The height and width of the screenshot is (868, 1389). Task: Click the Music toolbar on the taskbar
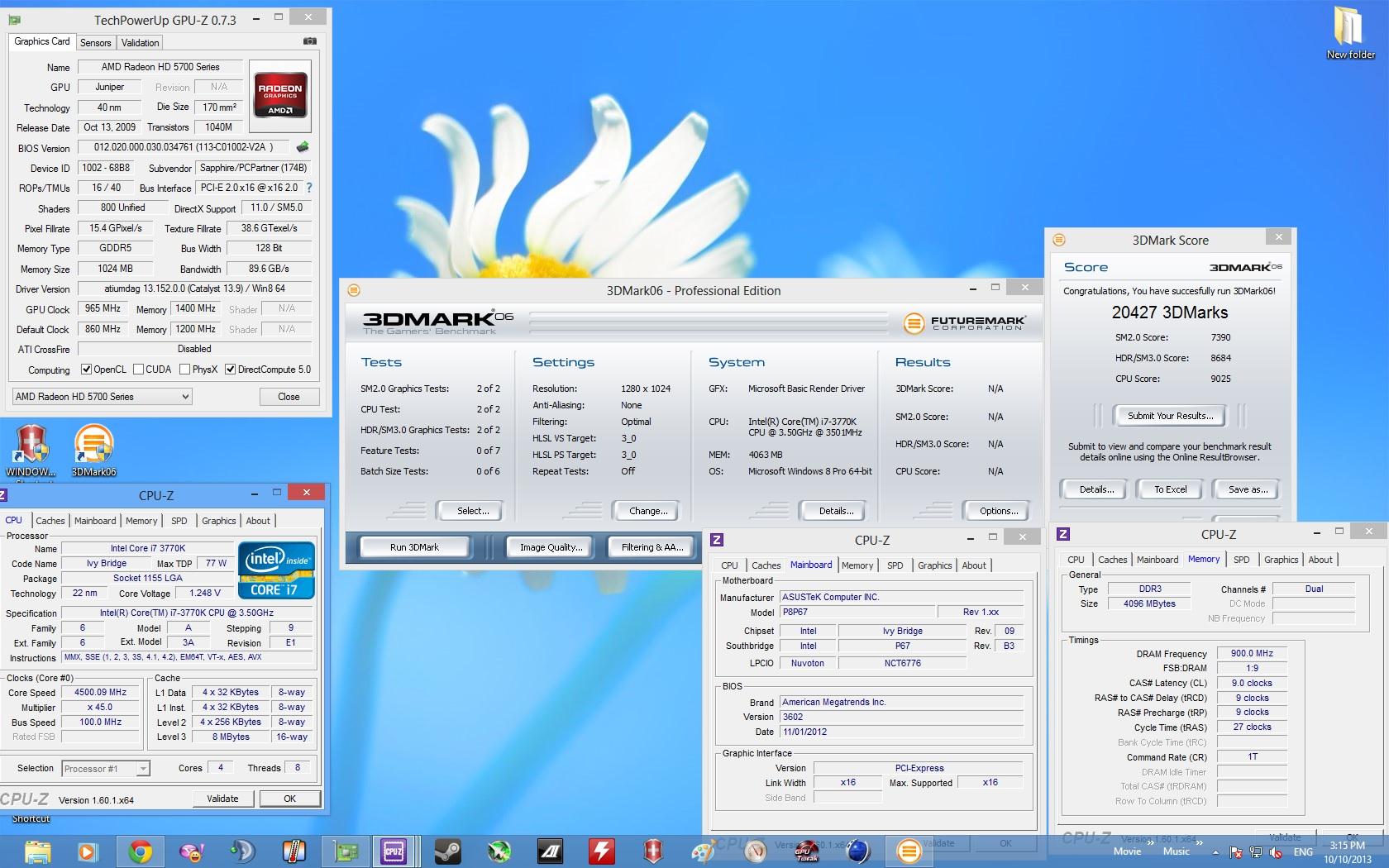coord(1177,851)
